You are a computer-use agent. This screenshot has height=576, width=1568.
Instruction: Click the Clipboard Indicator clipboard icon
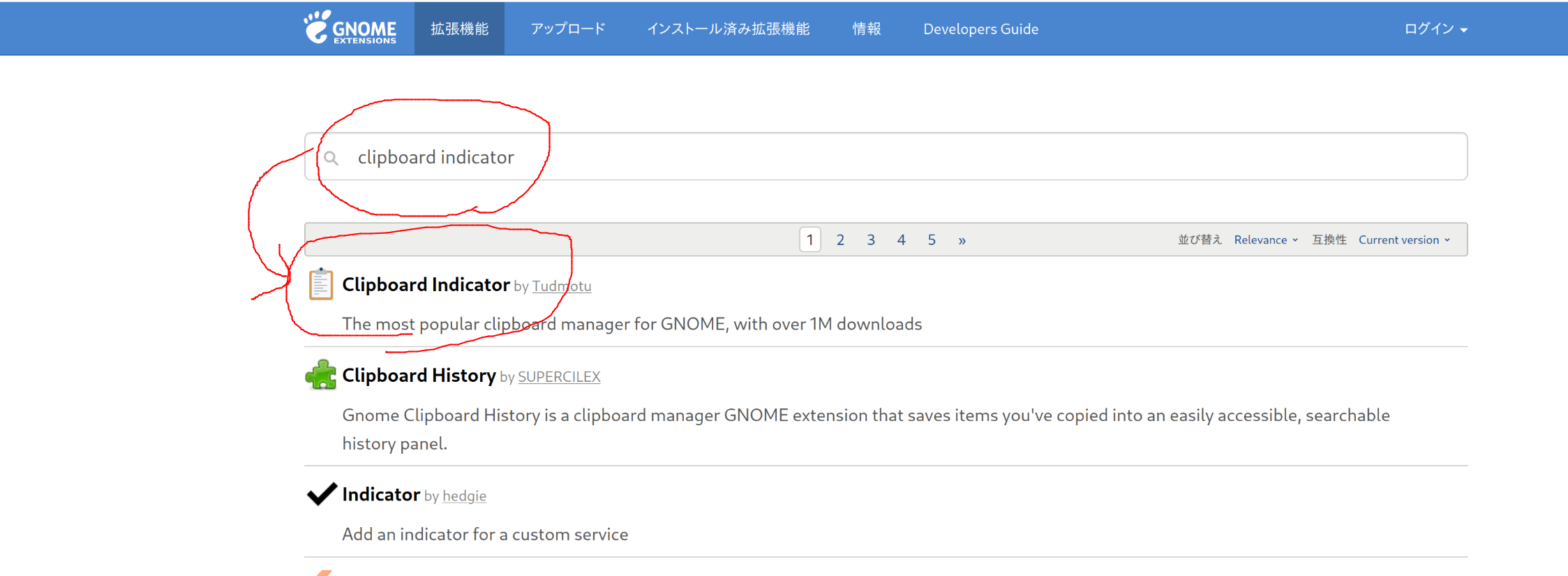(x=321, y=283)
